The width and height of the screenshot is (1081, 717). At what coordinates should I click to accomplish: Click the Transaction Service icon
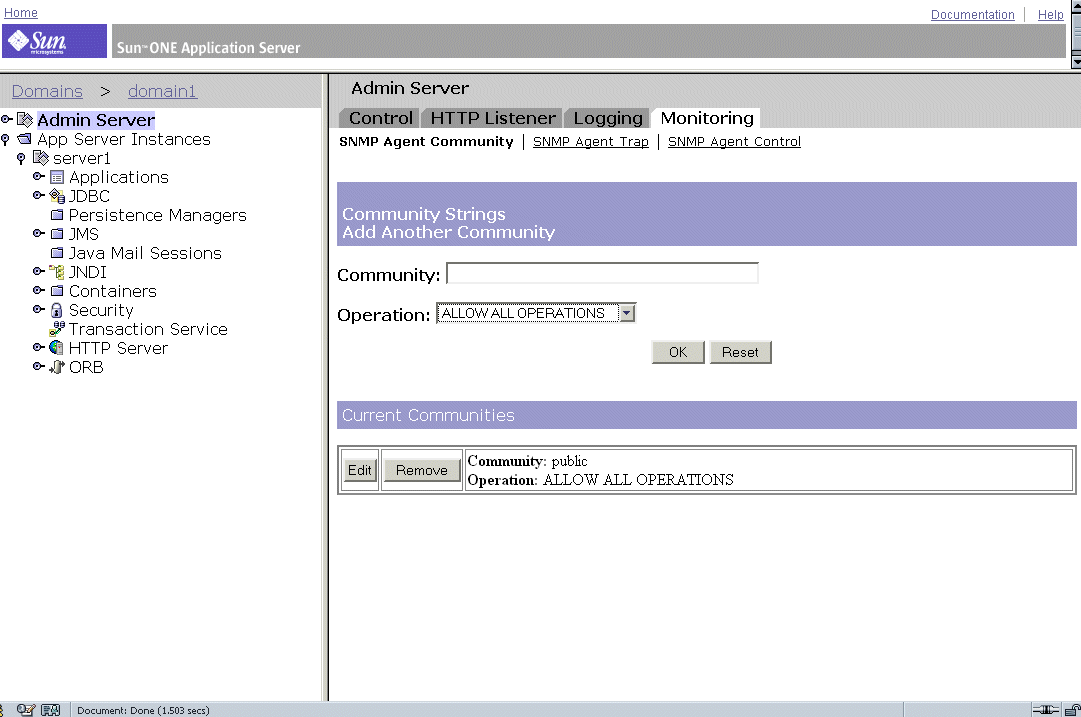coord(57,329)
